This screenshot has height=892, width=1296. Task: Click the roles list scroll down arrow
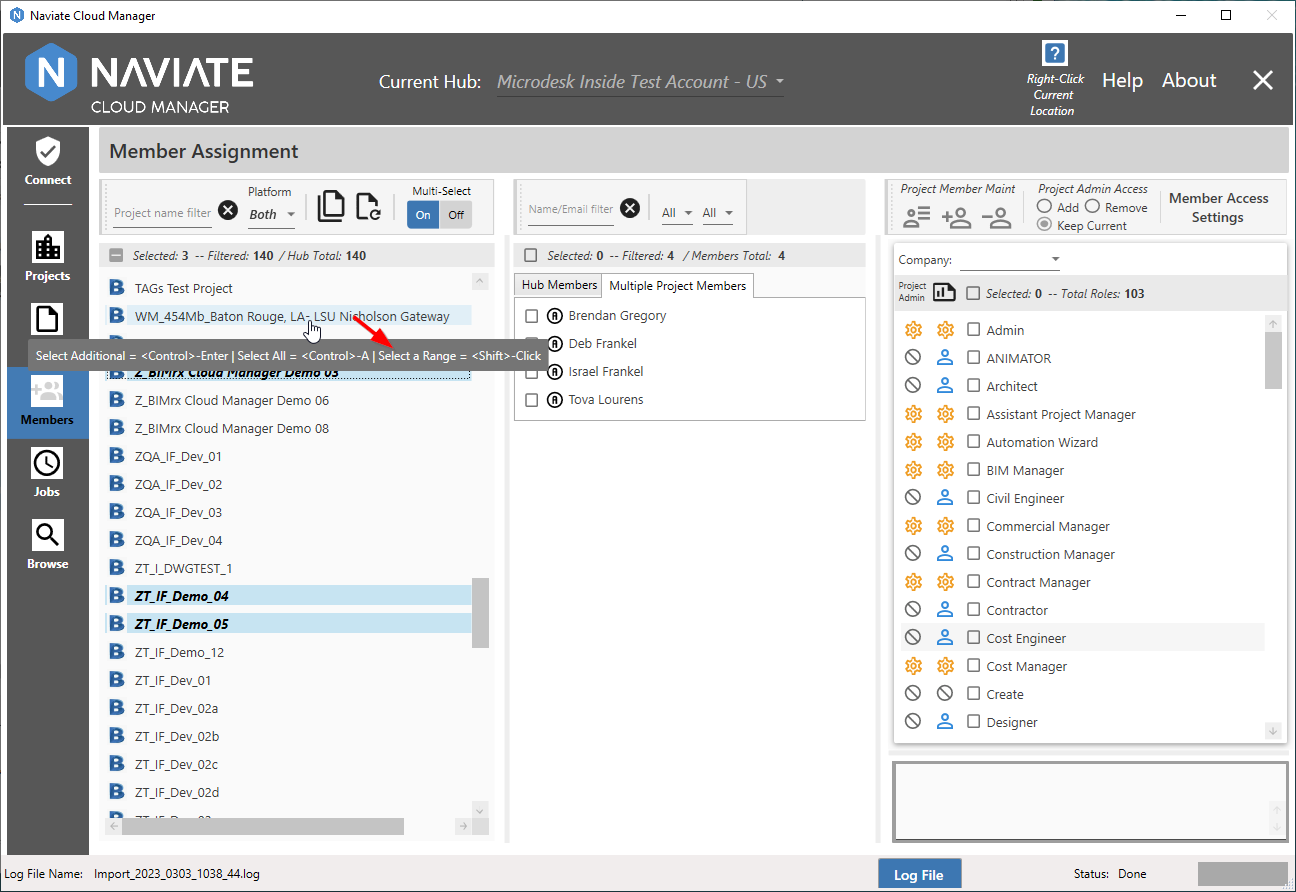tap(1273, 731)
